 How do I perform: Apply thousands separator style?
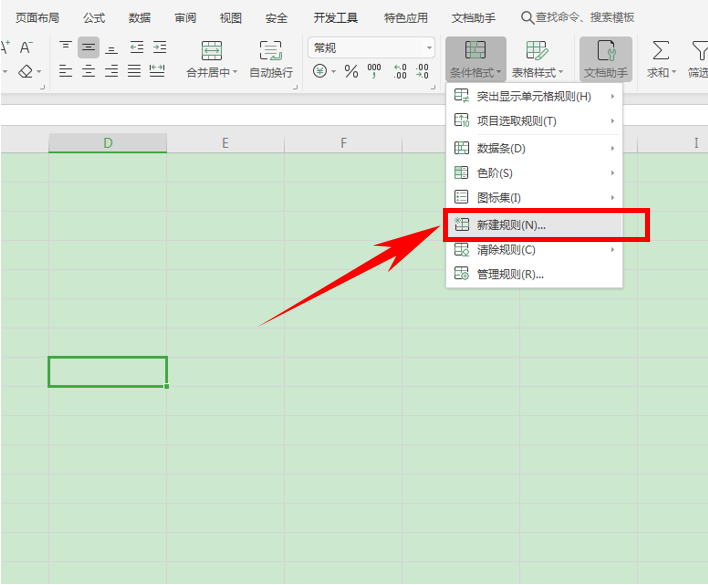(x=374, y=71)
